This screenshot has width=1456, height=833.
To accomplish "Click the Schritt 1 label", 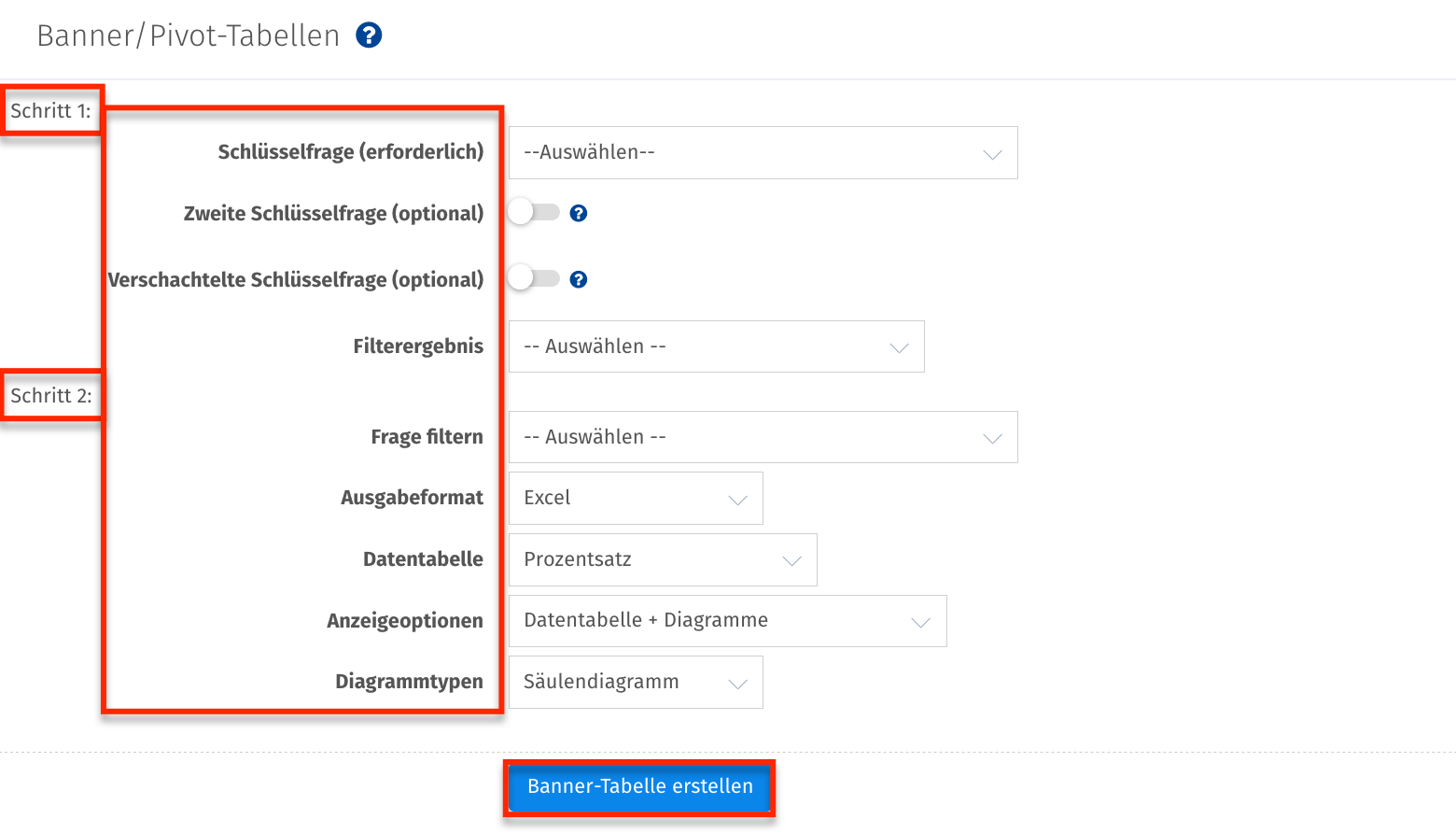I will tap(50, 110).
